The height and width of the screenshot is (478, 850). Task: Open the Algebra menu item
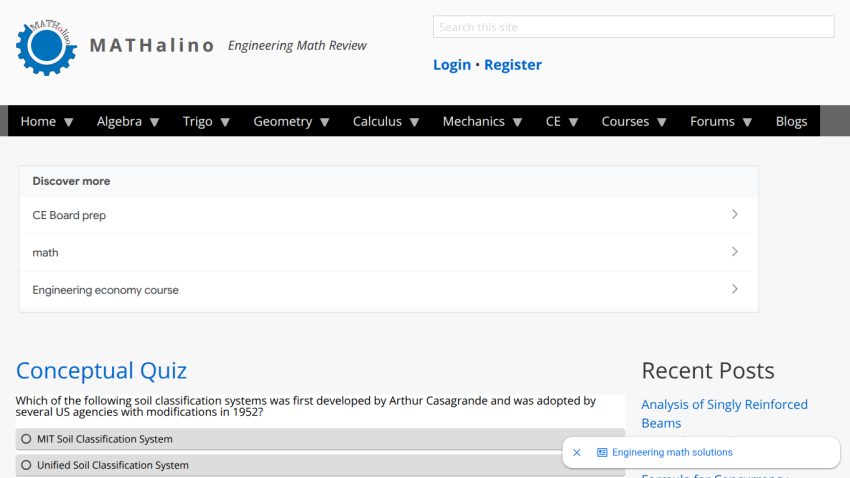pyautogui.click(x=119, y=121)
